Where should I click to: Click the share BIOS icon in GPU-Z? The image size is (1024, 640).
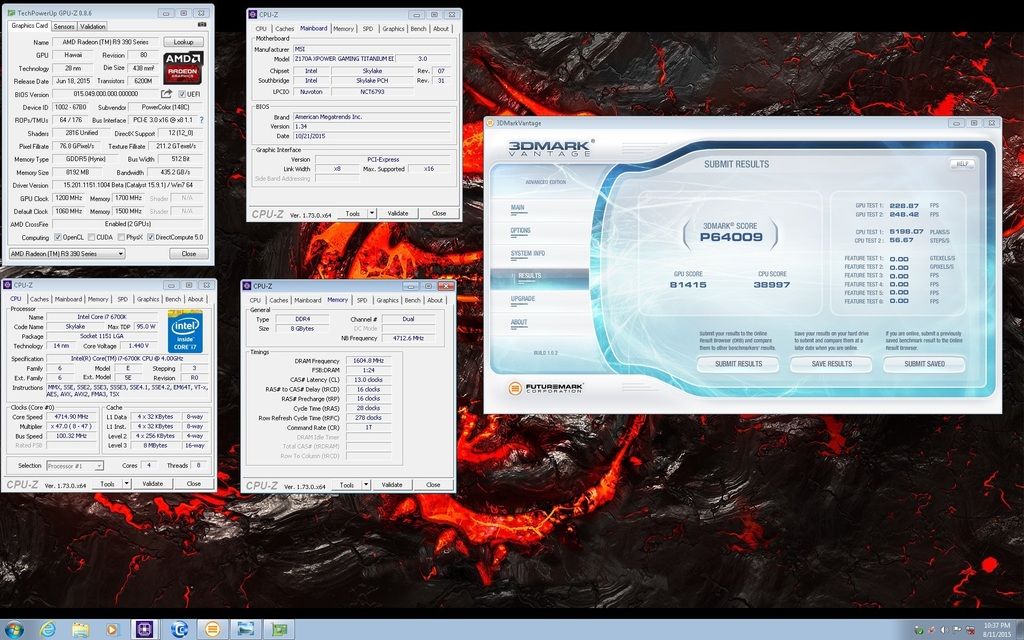(x=167, y=94)
